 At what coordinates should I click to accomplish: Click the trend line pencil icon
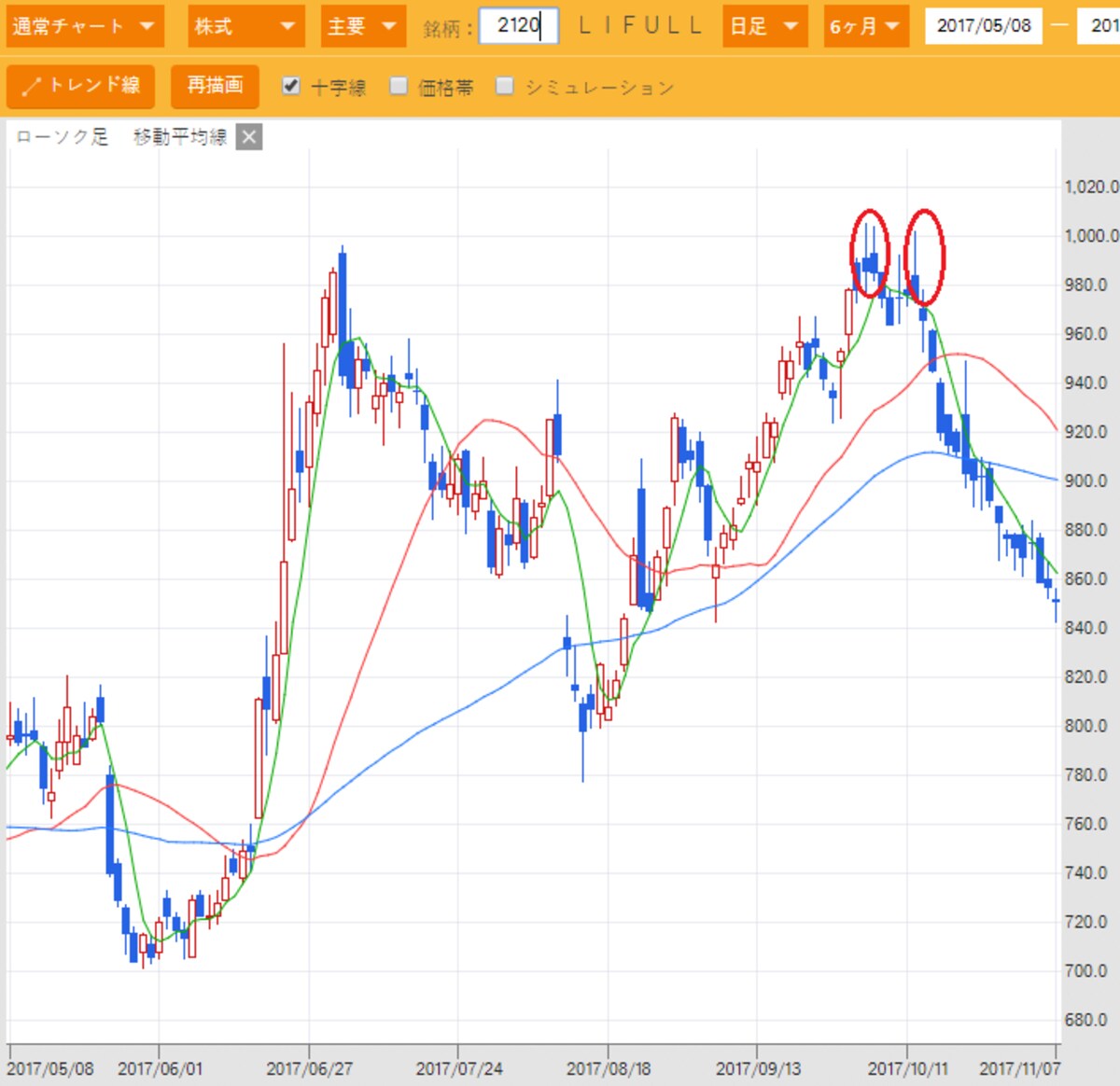[31, 87]
